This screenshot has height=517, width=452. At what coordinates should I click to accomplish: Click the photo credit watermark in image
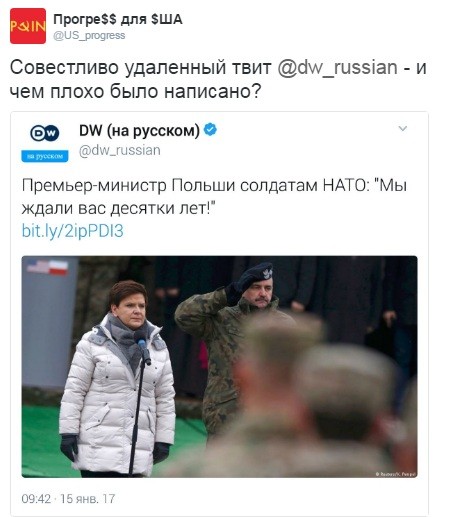tap(396, 474)
